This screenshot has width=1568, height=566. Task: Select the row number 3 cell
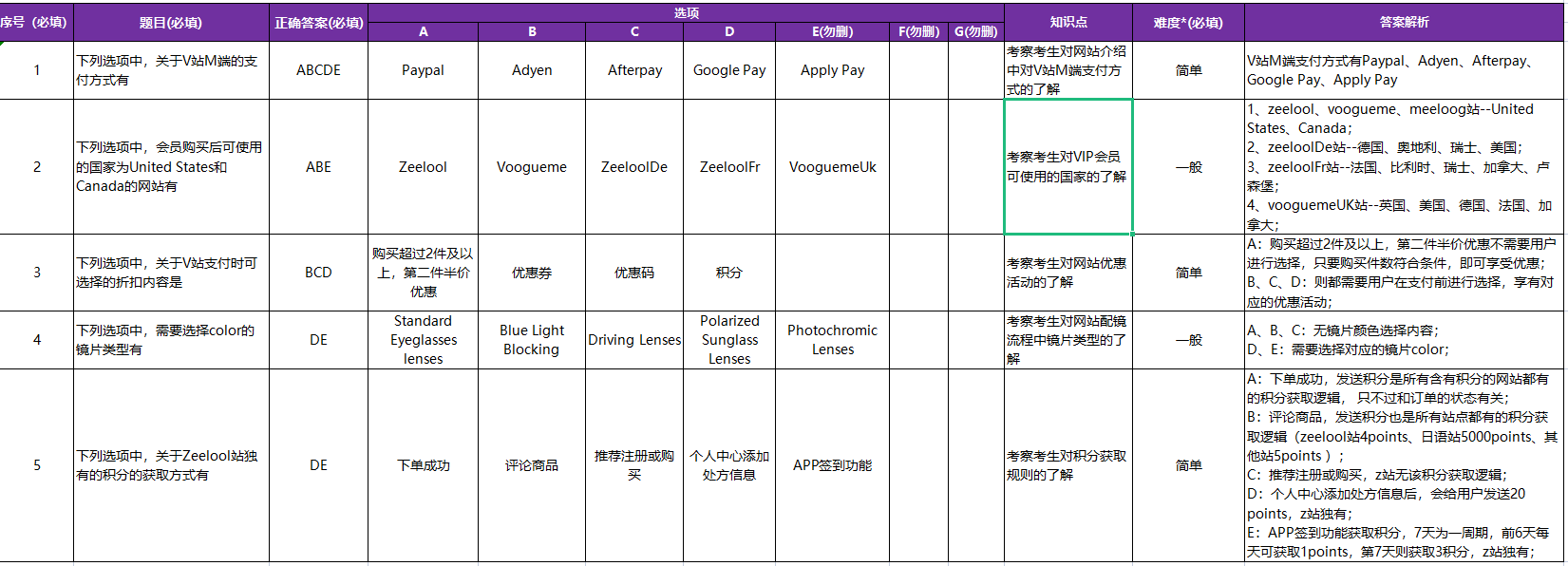tap(36, 273)
